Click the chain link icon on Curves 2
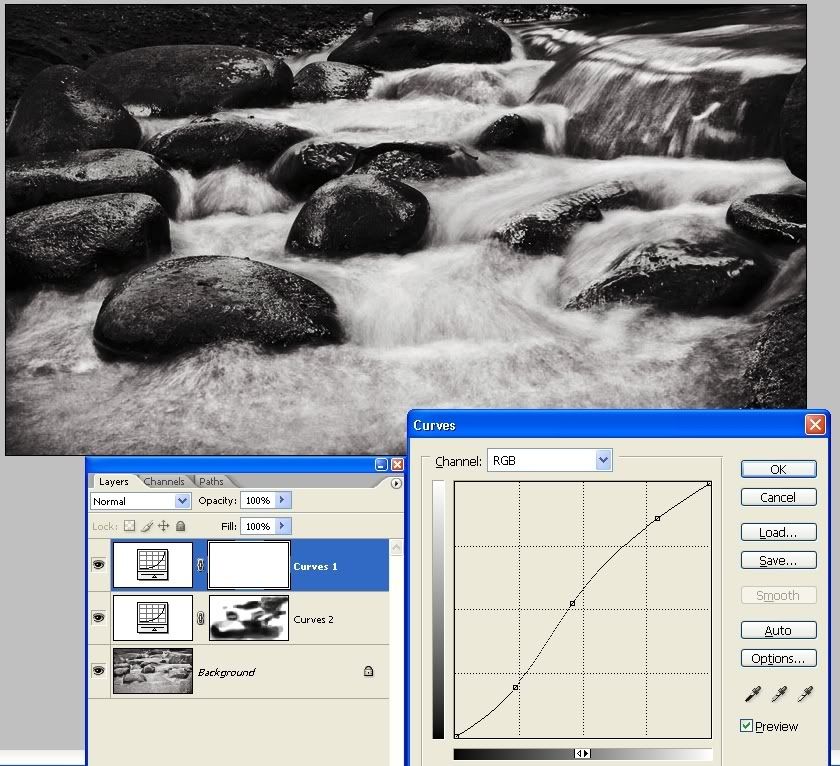Image resolution: width=840 pixels, height=766 pixels. pos(200,618)
